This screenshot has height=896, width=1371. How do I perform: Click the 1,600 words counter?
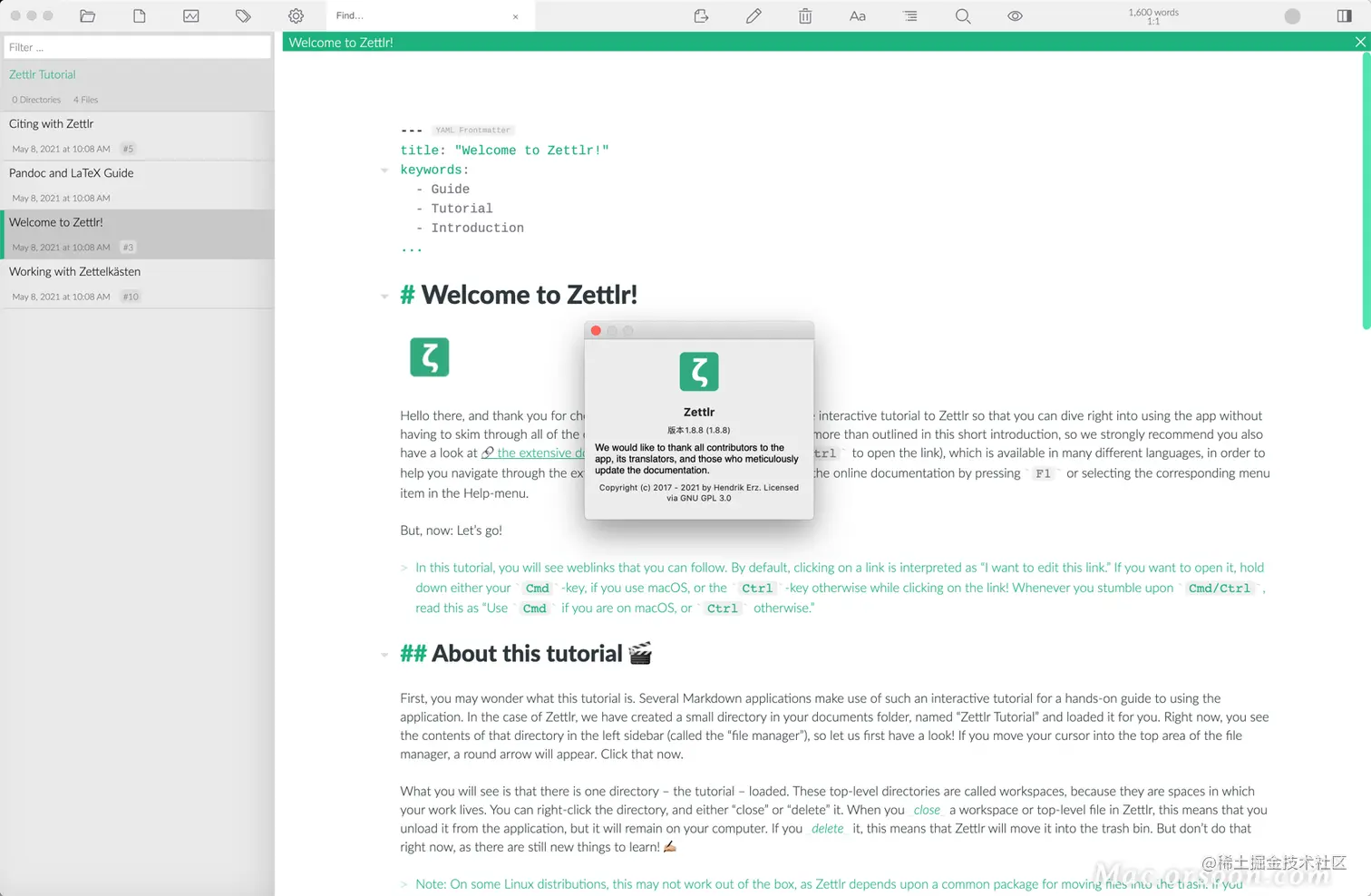tap(1153, 13)
